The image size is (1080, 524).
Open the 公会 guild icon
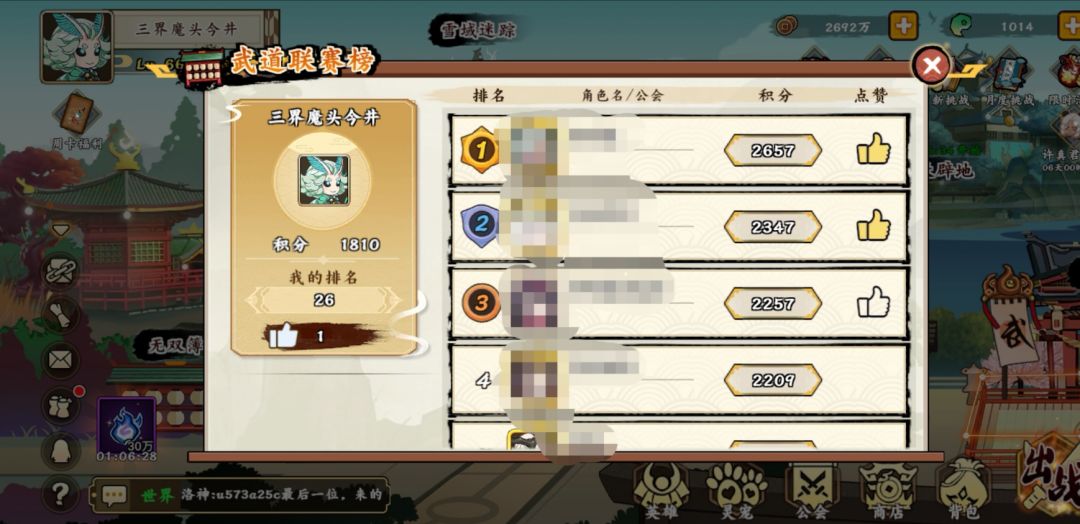(x=812, y=490)
